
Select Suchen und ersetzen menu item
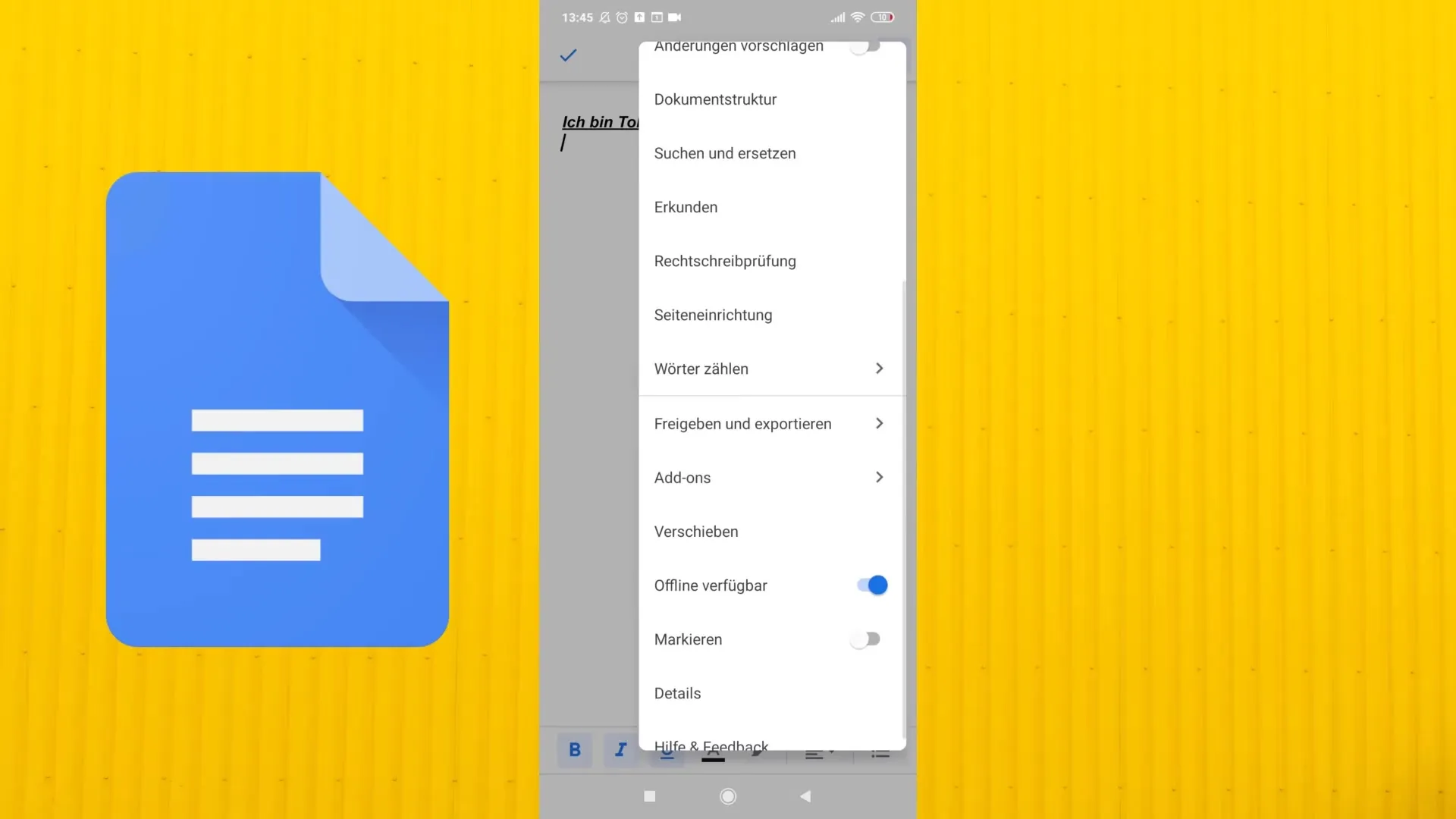click(x=725, y=153)
